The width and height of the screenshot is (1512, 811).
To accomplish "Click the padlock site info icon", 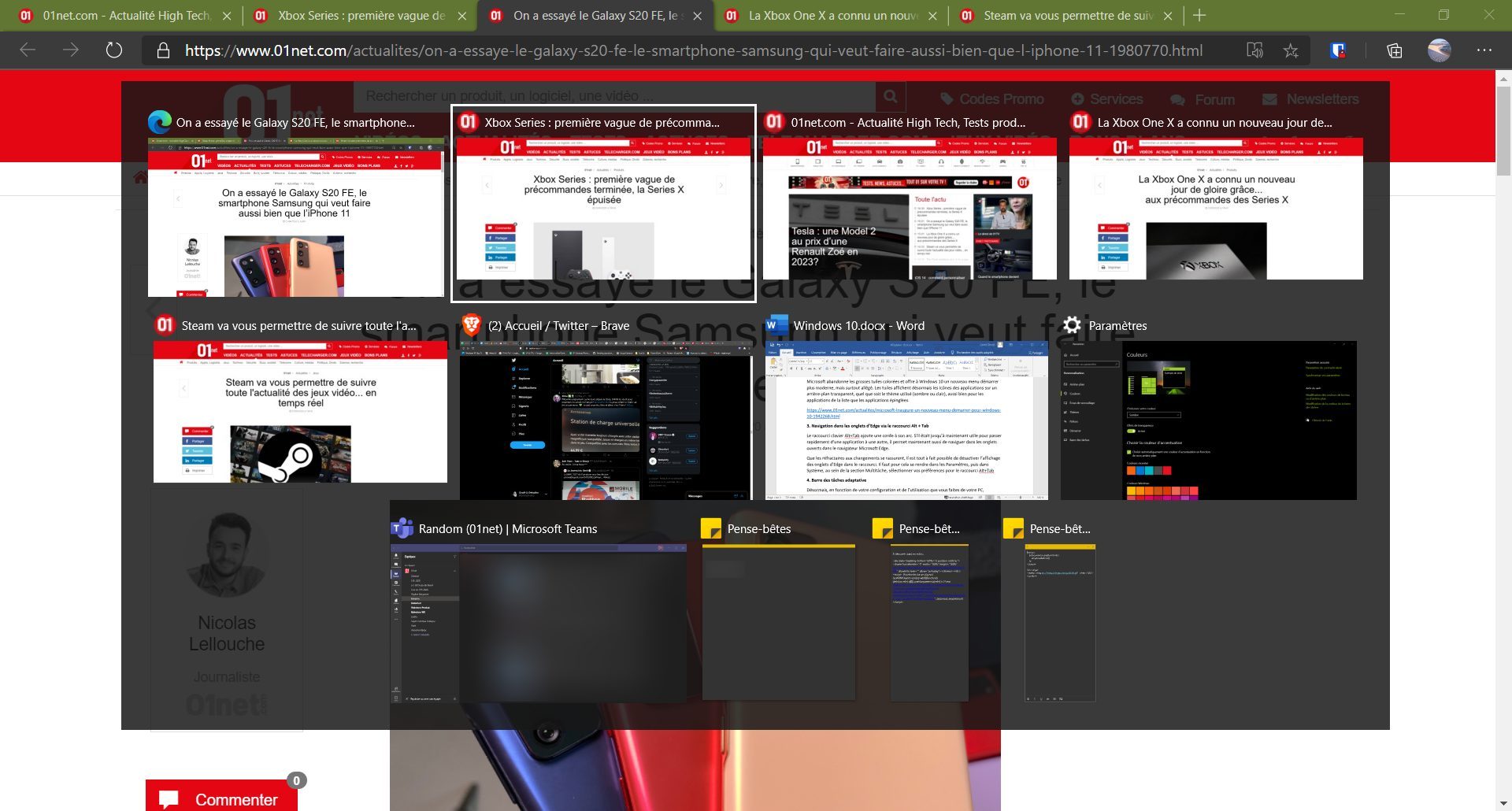I will tap(163, 50).
